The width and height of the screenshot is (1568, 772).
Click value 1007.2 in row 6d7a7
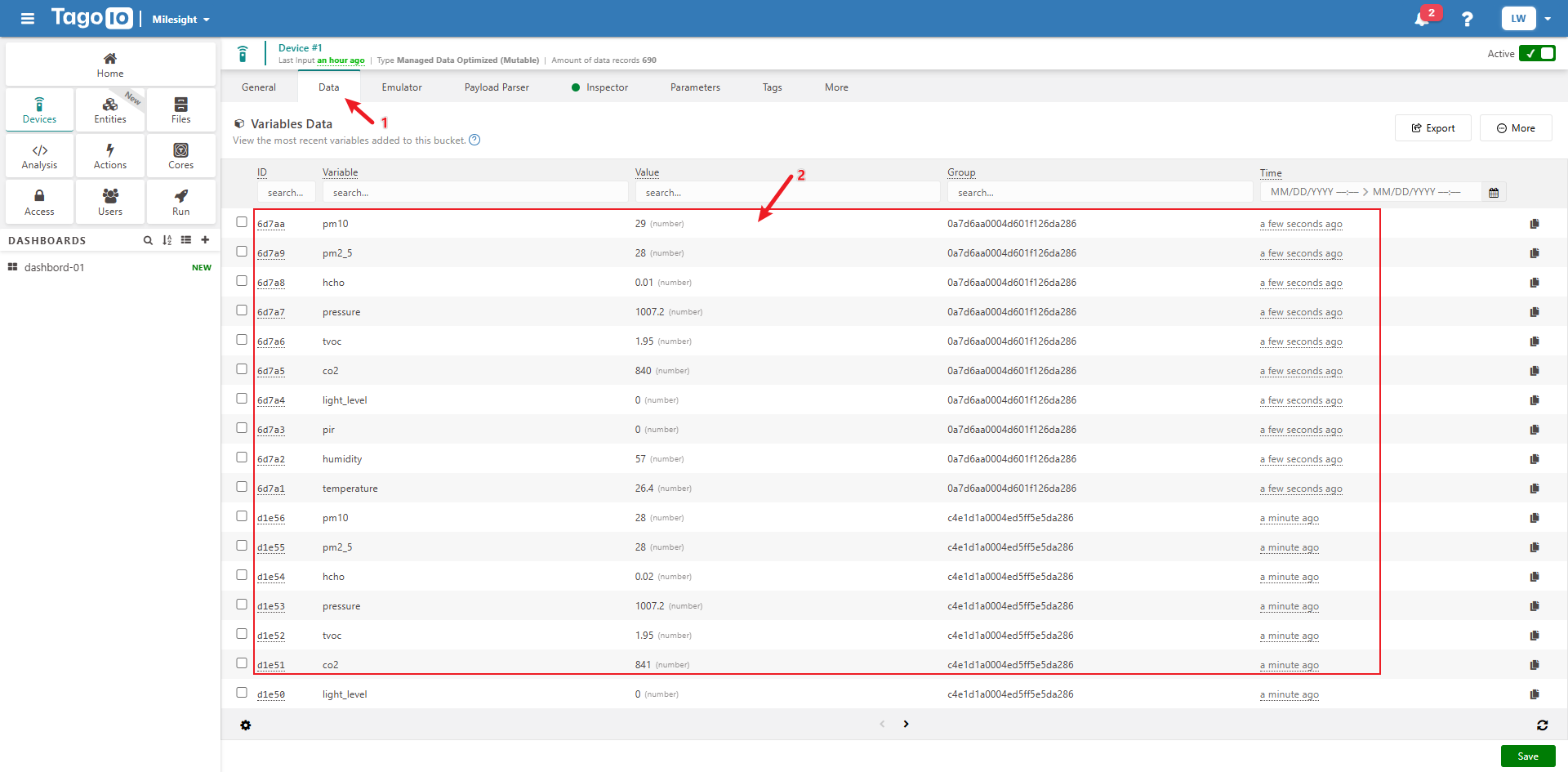tap(649, 312)
